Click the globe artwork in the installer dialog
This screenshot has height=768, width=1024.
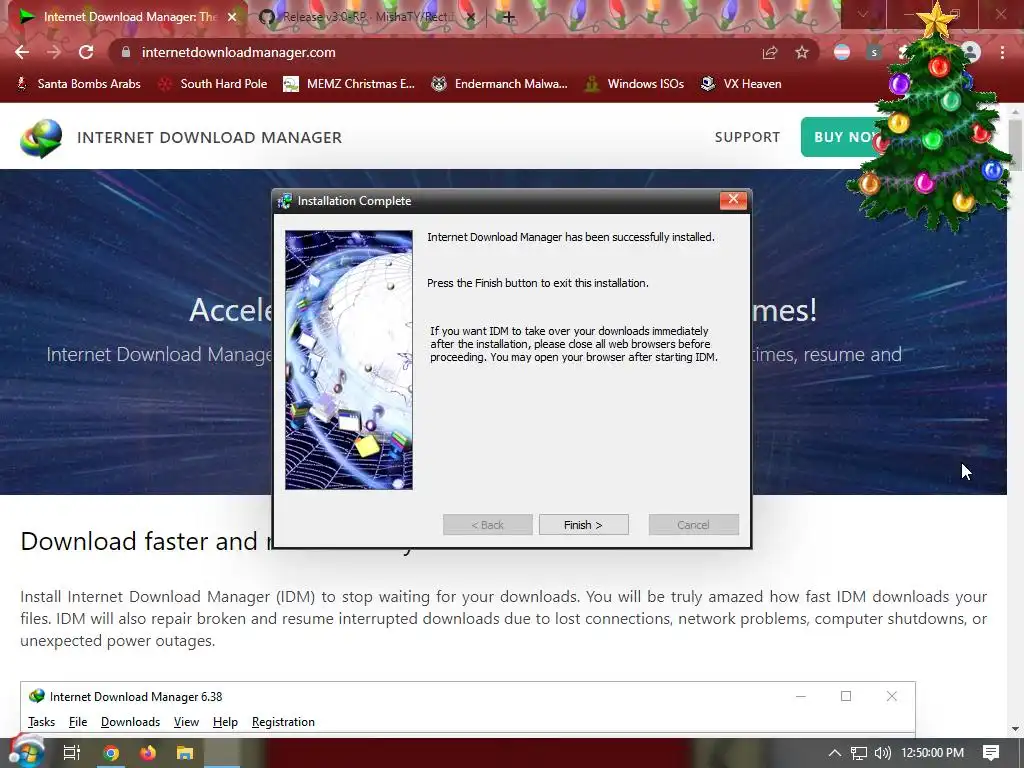pos(349,360)
